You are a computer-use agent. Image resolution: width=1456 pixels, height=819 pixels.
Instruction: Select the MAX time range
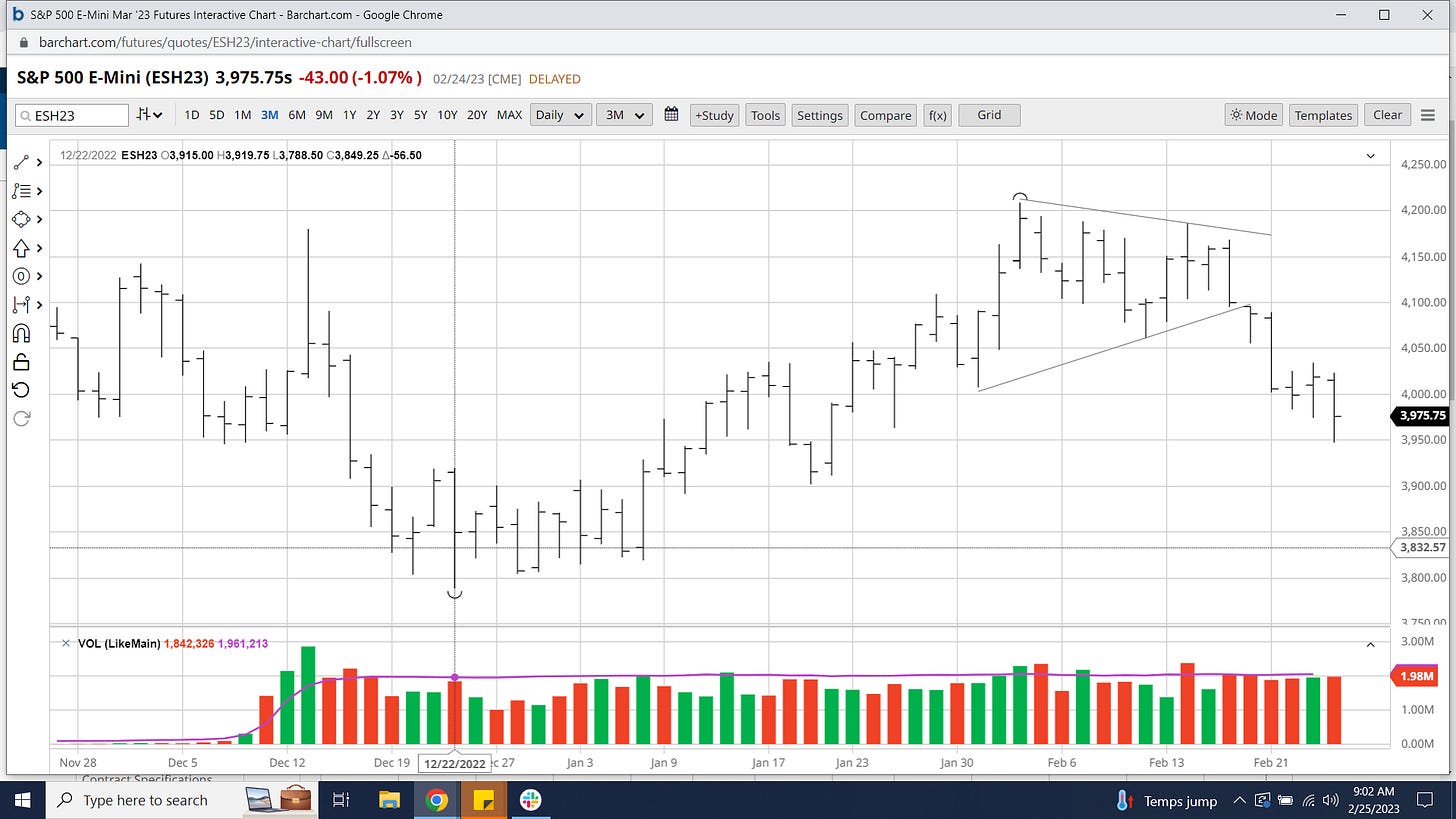[x=510, y=115]
